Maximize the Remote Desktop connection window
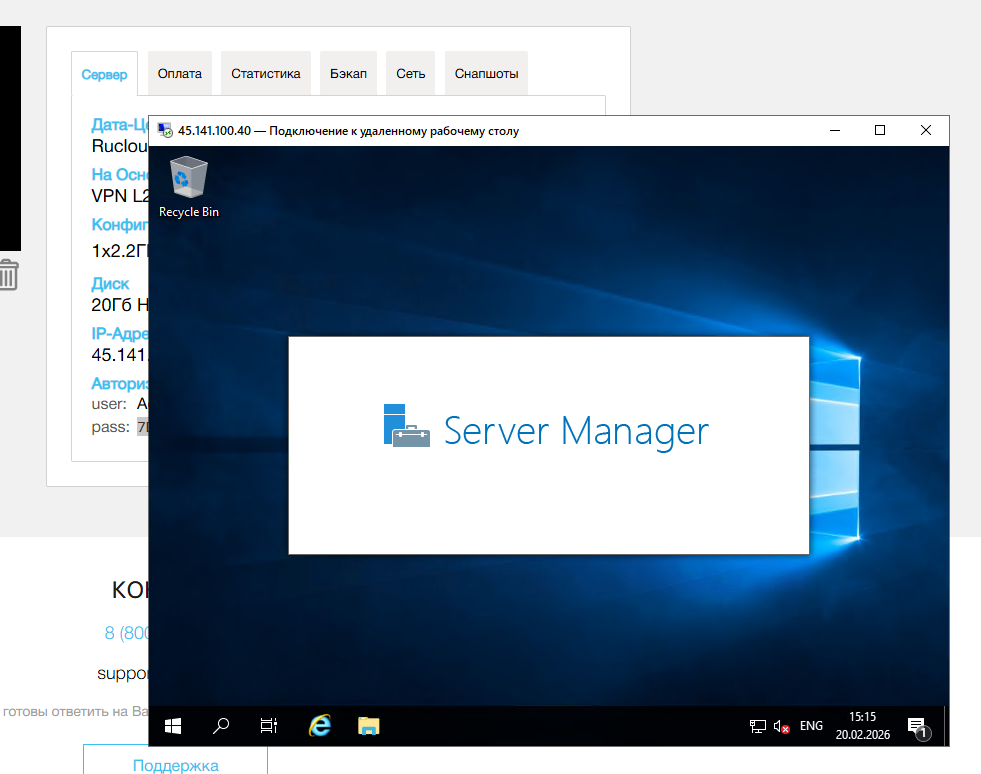This screenshot has height=774, width=981. point(880,130)
